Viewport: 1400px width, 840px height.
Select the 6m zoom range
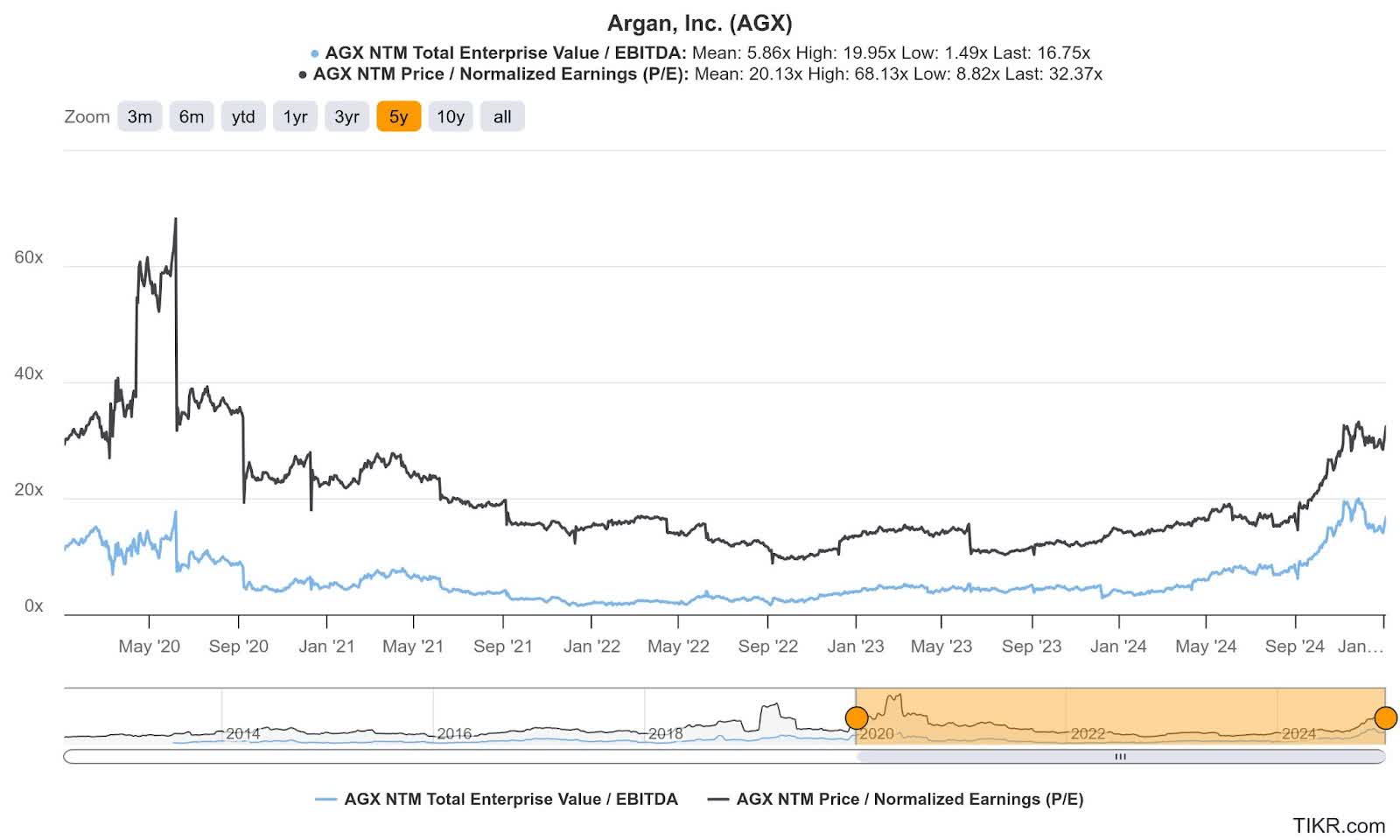click(x=192, y=115)
